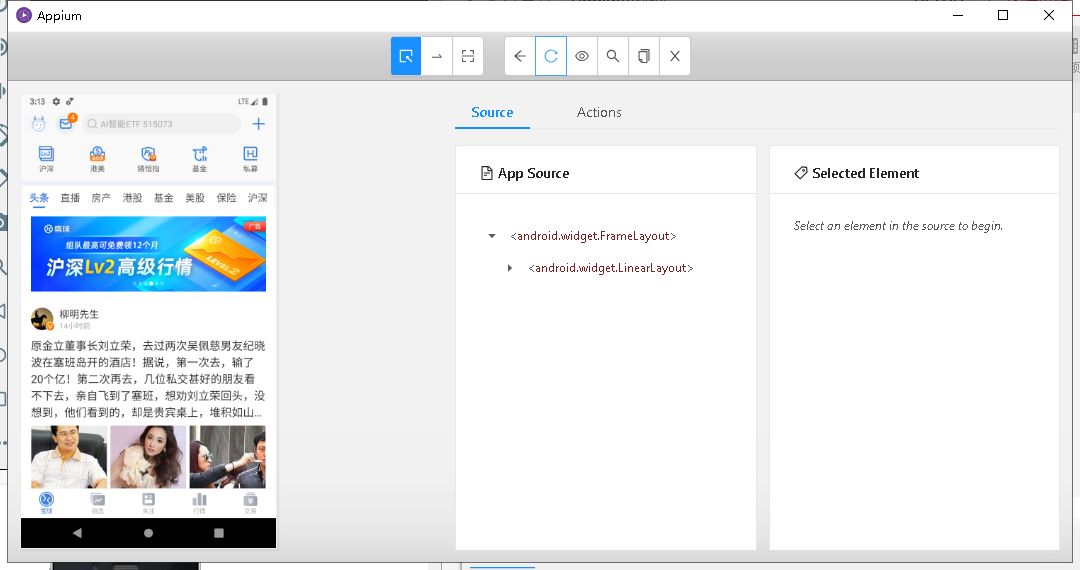The image size is (1080, 570).
Task: Open the 沪深Lv2高级行情 banner ad
Action: point(148,254)
